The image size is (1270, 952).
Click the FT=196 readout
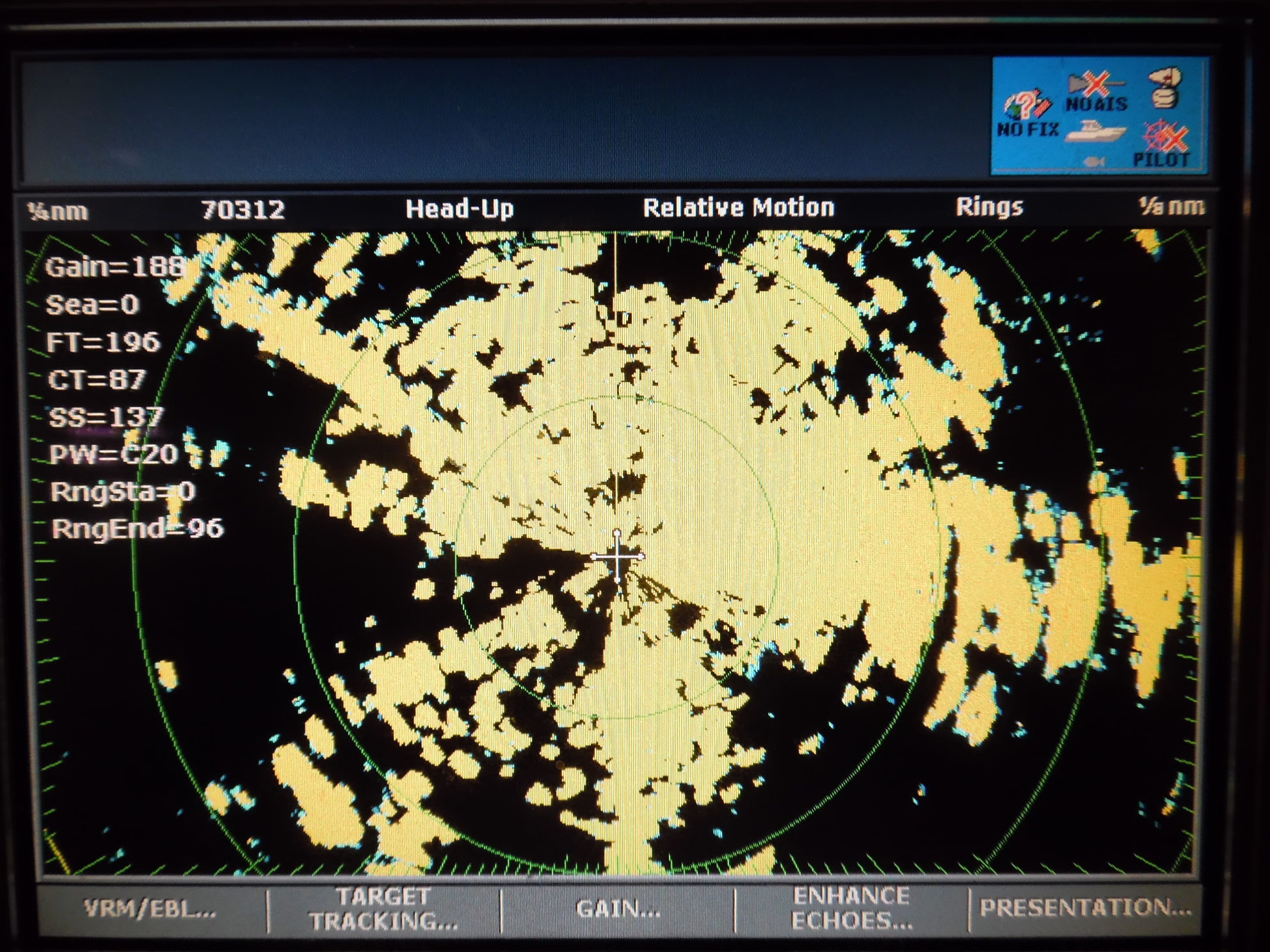[103, 342]
